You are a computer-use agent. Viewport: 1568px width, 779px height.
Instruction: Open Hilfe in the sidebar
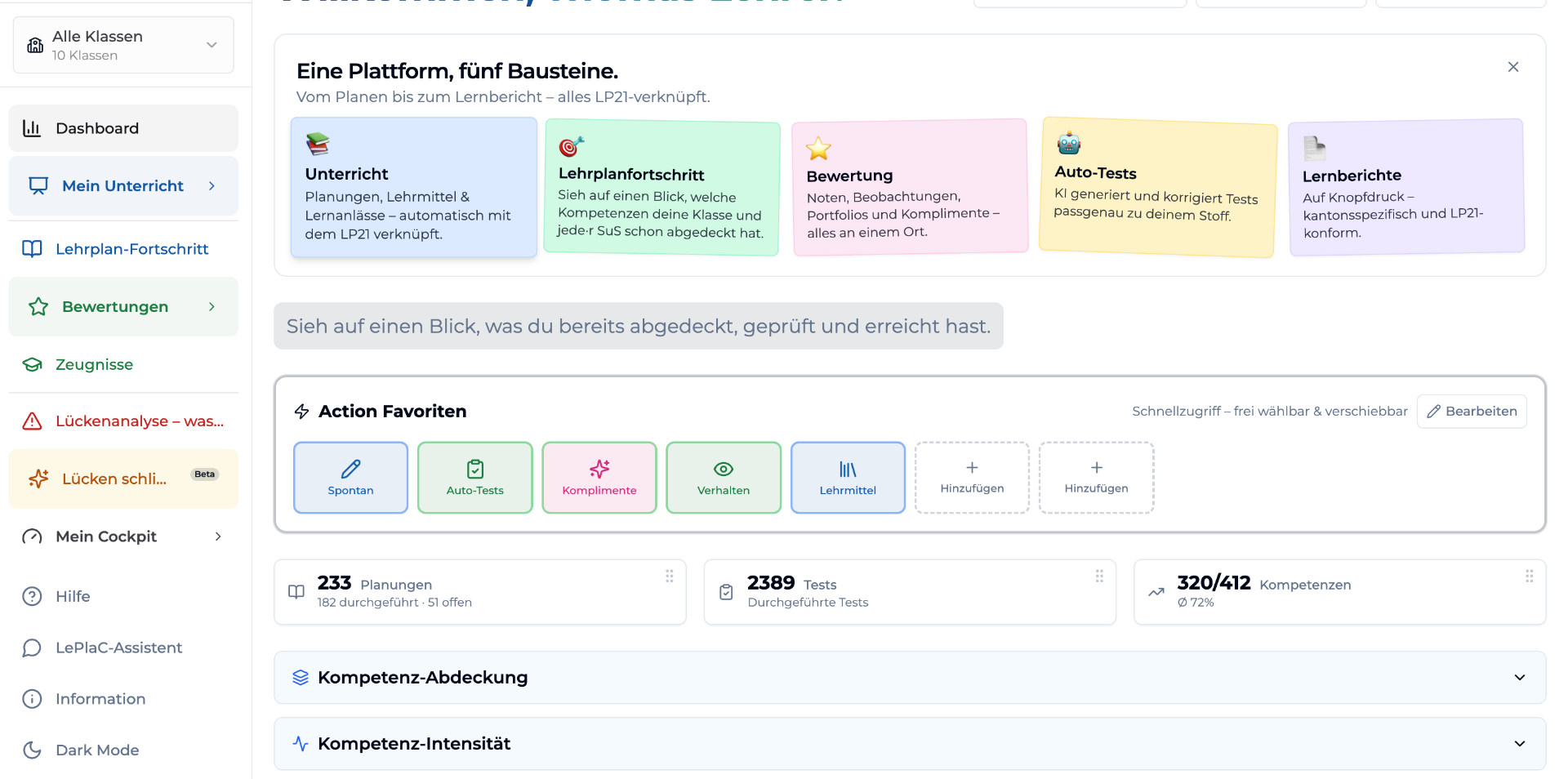click(x=123, y=597)
